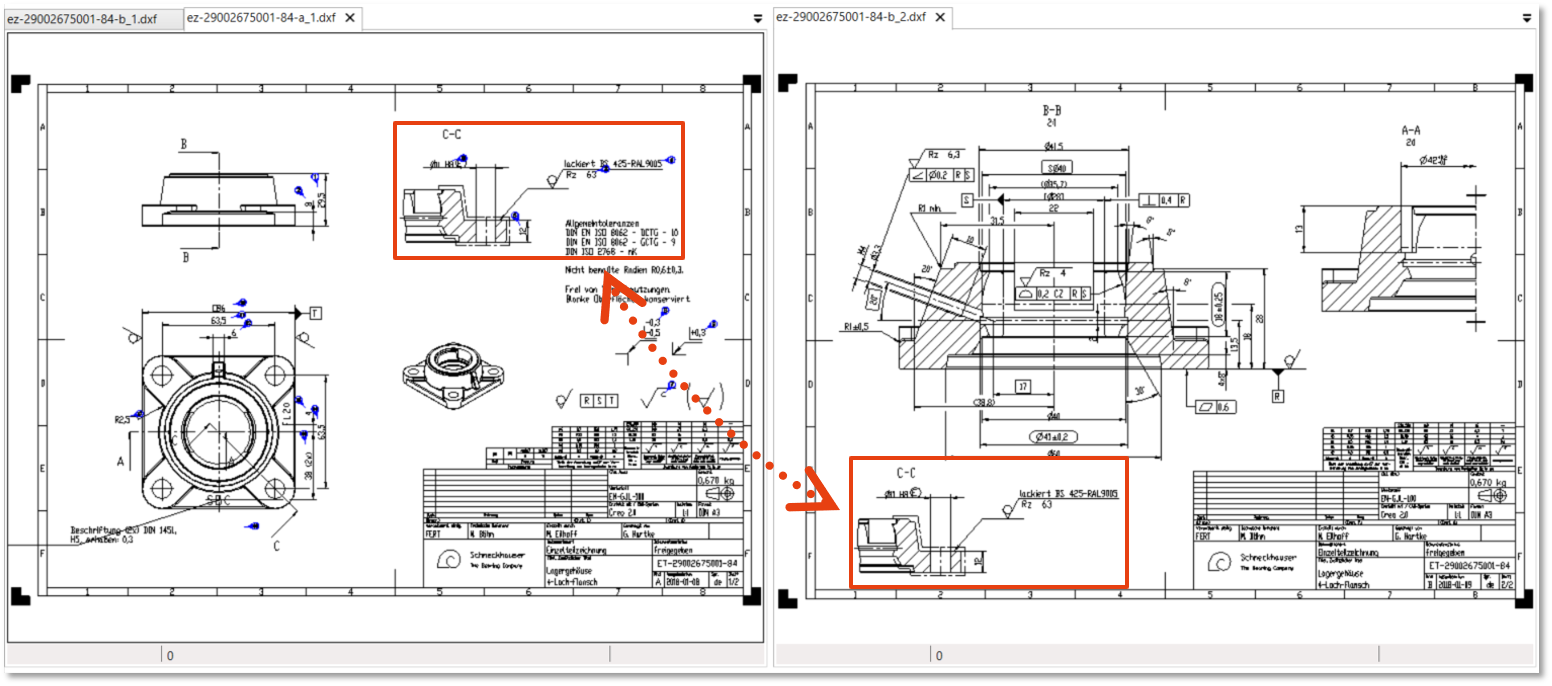This screenshot has width=1552, height=686.
Task: Close the b_2.dxf tab
Action: click(939, 18)
